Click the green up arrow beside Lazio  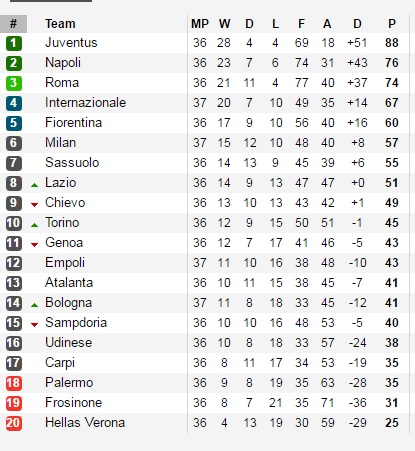[34, 185]
